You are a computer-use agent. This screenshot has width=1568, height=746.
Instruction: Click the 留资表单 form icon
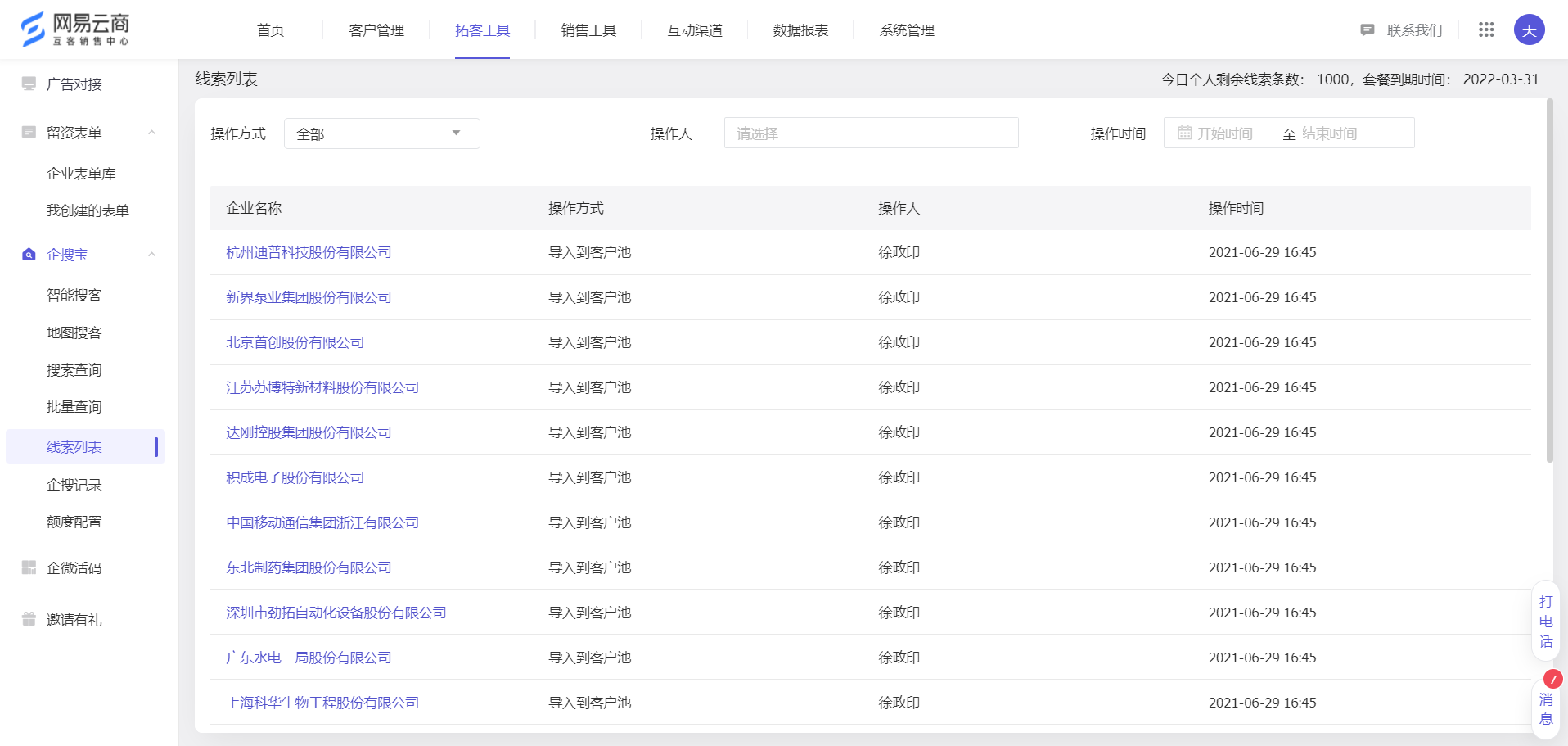29,132
